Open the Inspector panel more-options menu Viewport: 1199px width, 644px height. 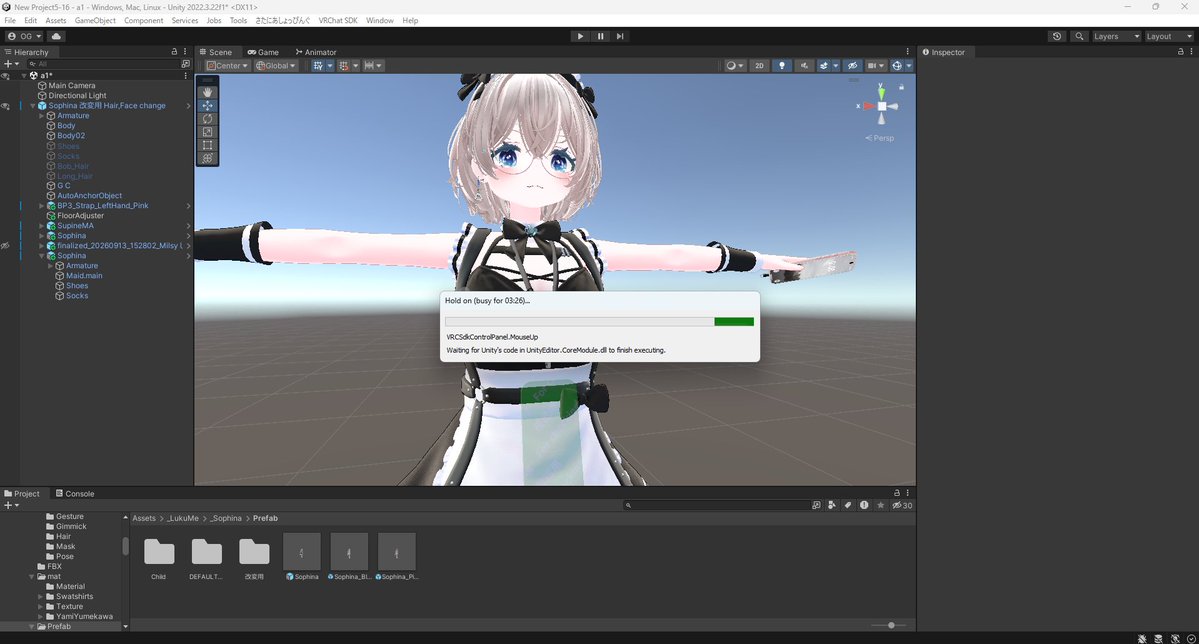pos(1191,52)
